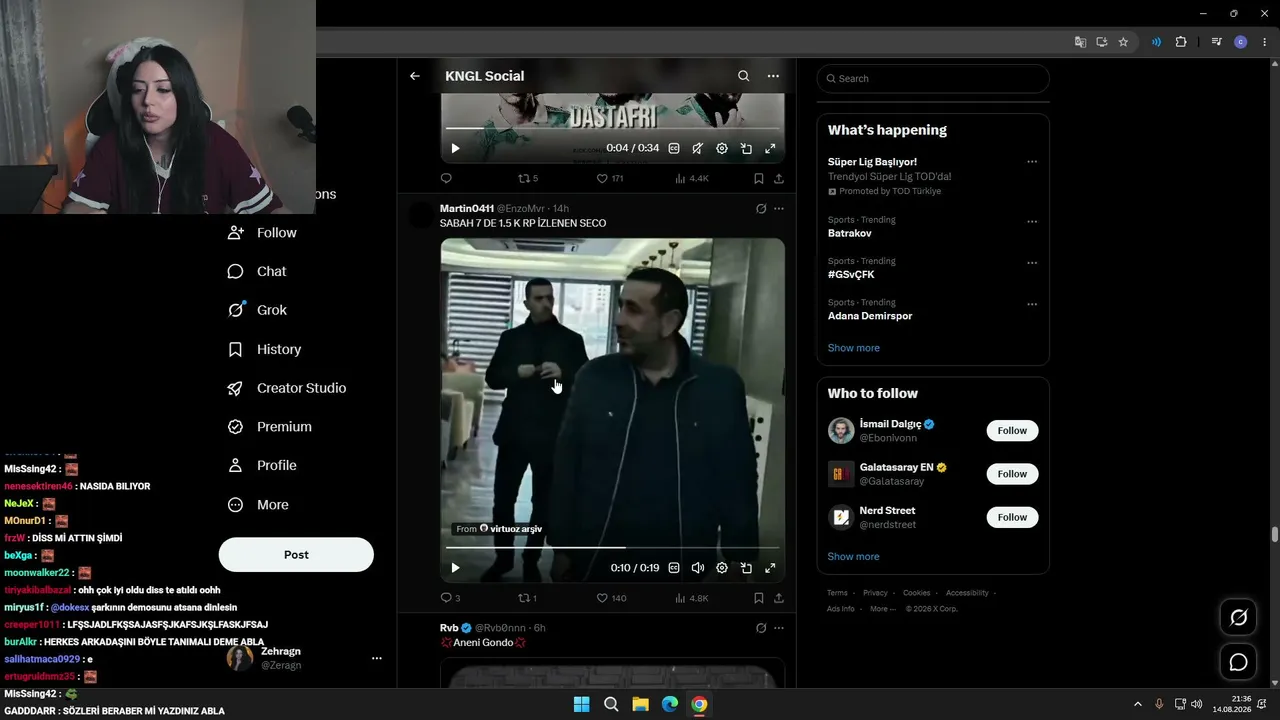Toggle captions on the DASTAFRI video
This screenshot has width=1280, height=720.
click(x=674, y=148)
